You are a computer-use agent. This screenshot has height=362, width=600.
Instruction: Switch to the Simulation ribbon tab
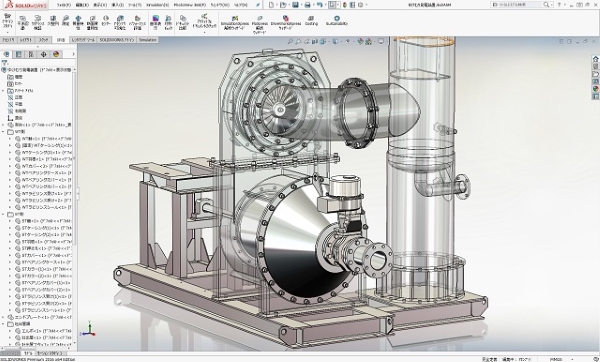point(148,40)
